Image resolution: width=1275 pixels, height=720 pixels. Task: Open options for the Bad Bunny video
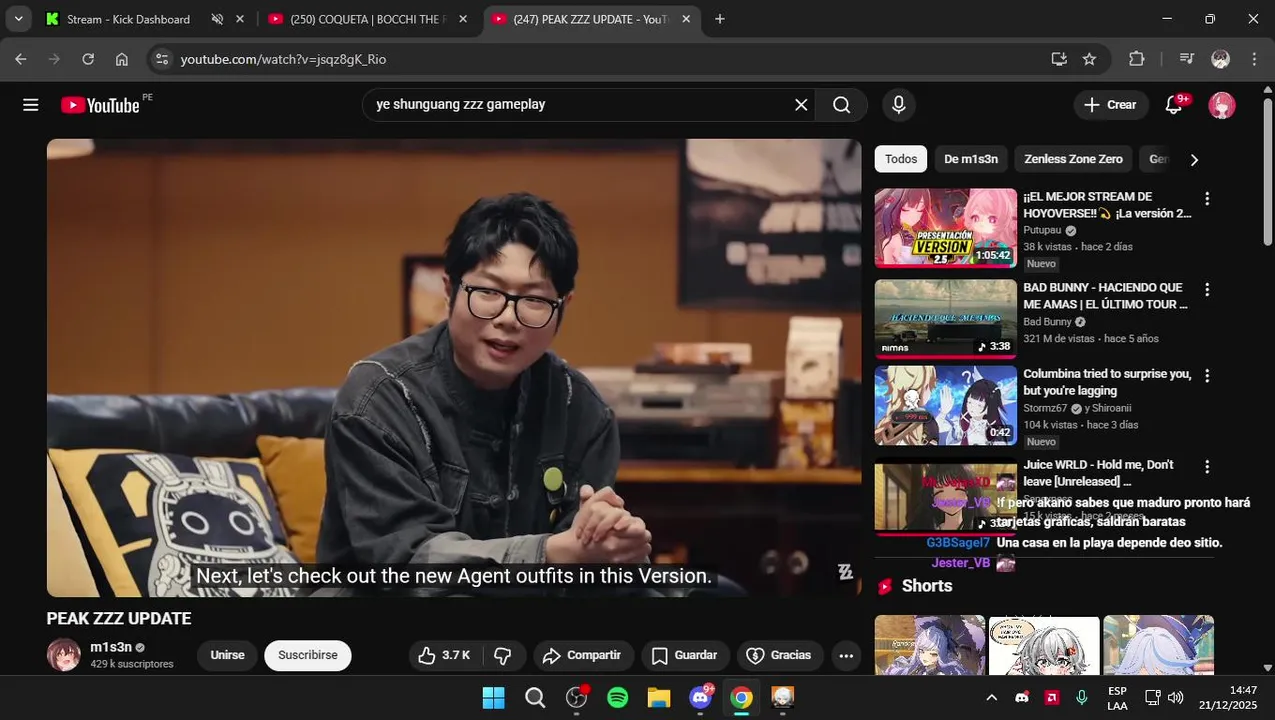pyautogui.click(x=1207, y=290)
